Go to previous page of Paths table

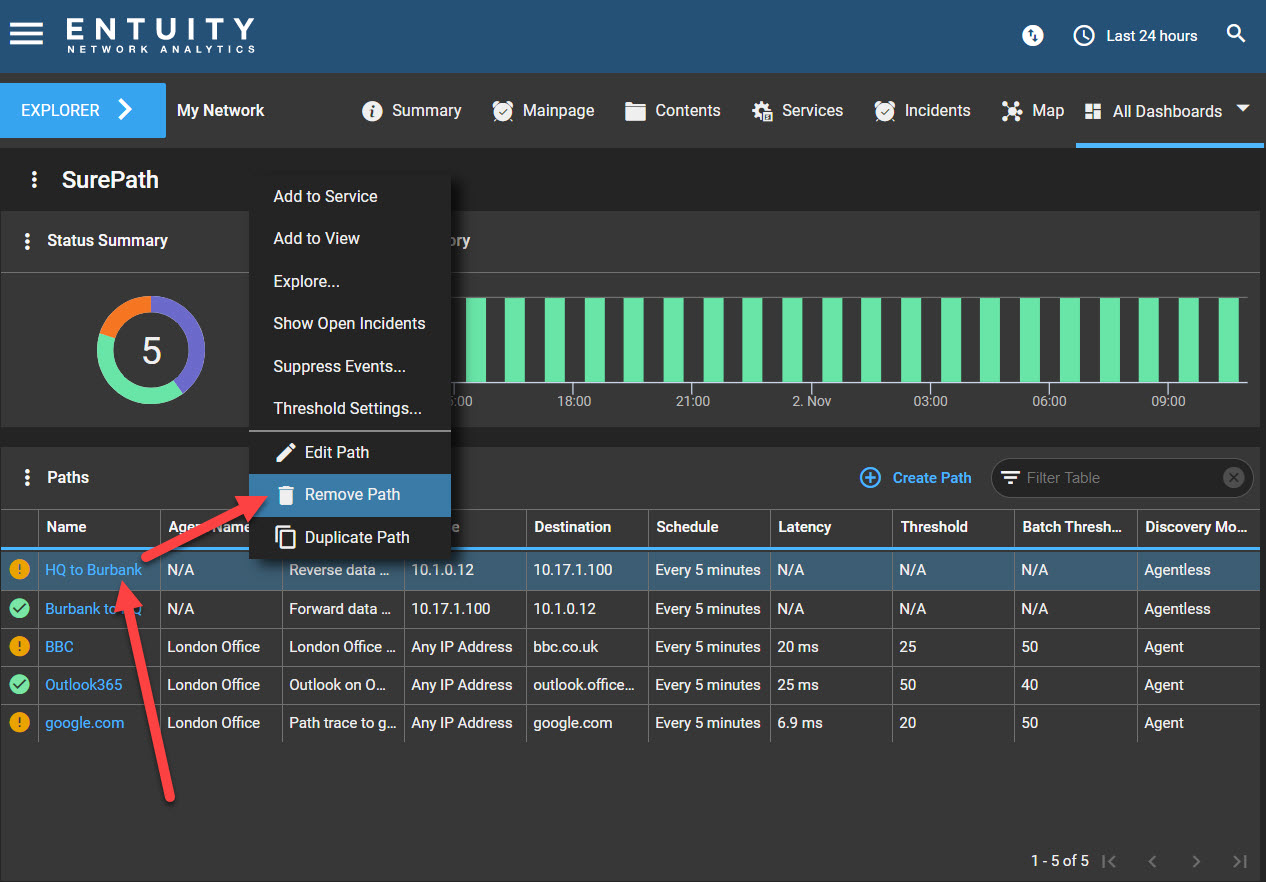[x=1152, y=861]
